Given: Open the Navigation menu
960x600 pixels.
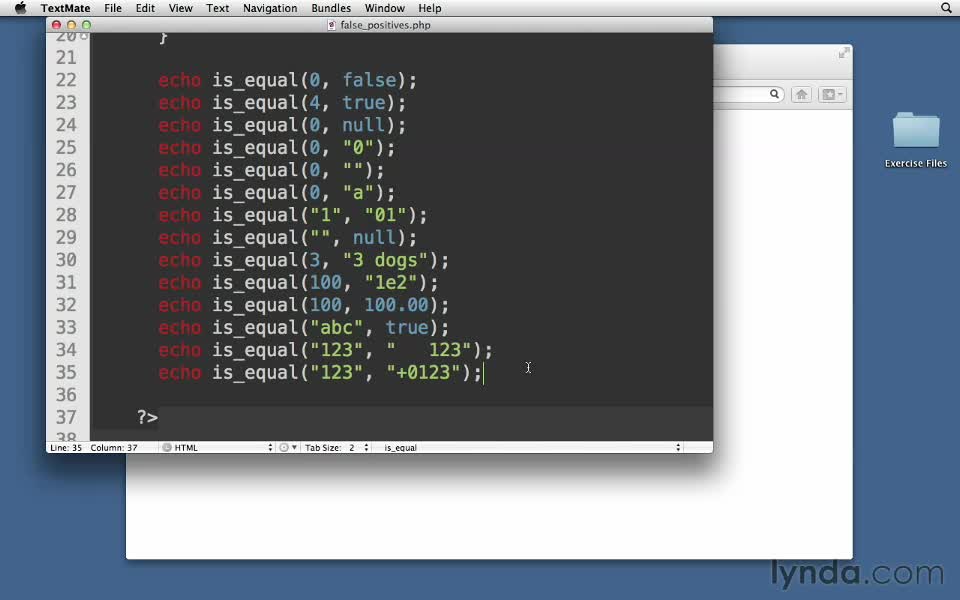Looking at the screenshot, I should pyautogui.click(x=270, y=8).
